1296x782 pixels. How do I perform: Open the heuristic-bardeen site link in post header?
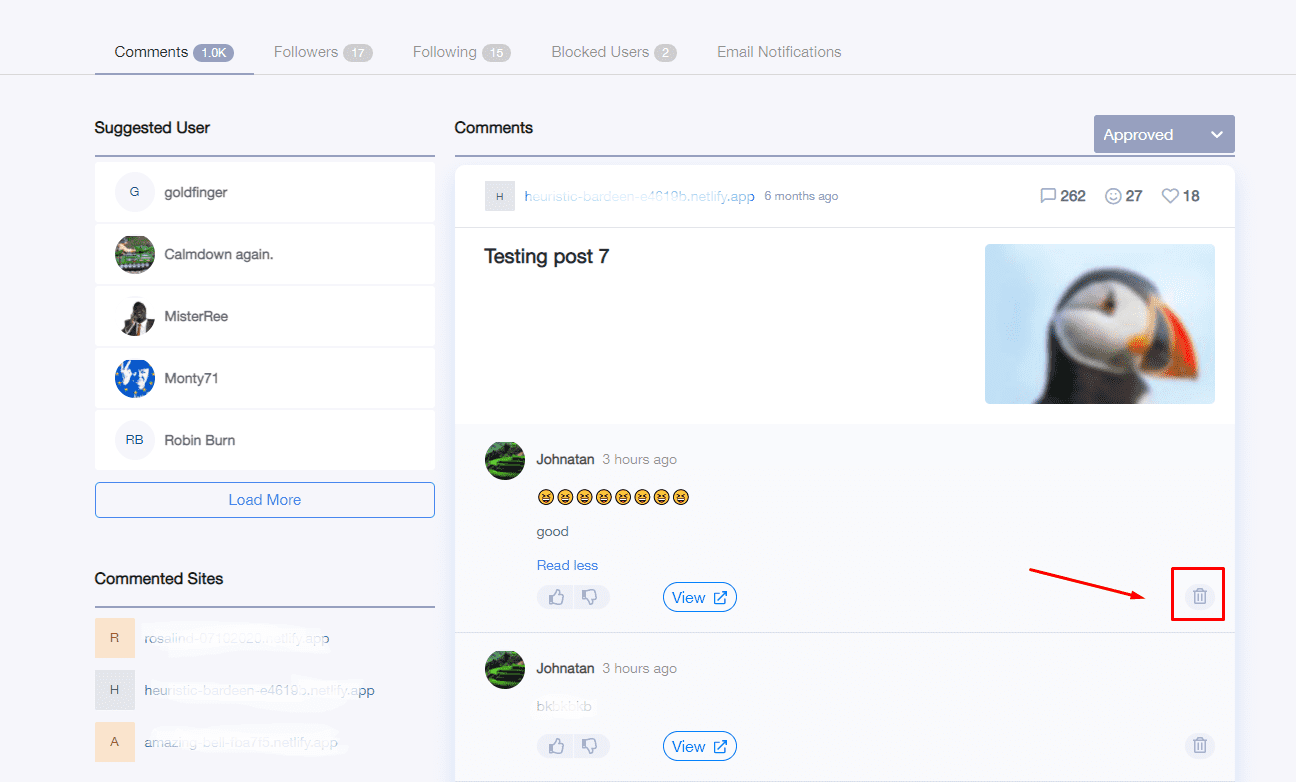[639, 196]
